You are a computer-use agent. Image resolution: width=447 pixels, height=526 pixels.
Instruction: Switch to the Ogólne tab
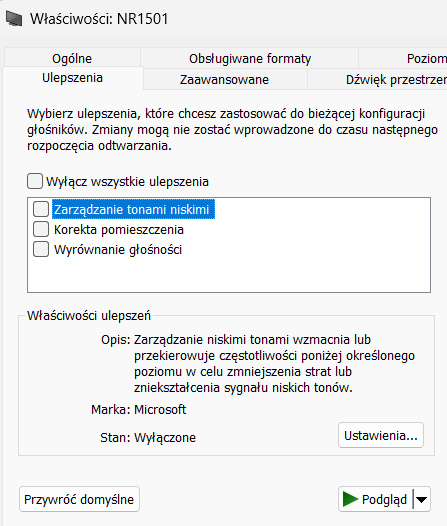point(72,58)
